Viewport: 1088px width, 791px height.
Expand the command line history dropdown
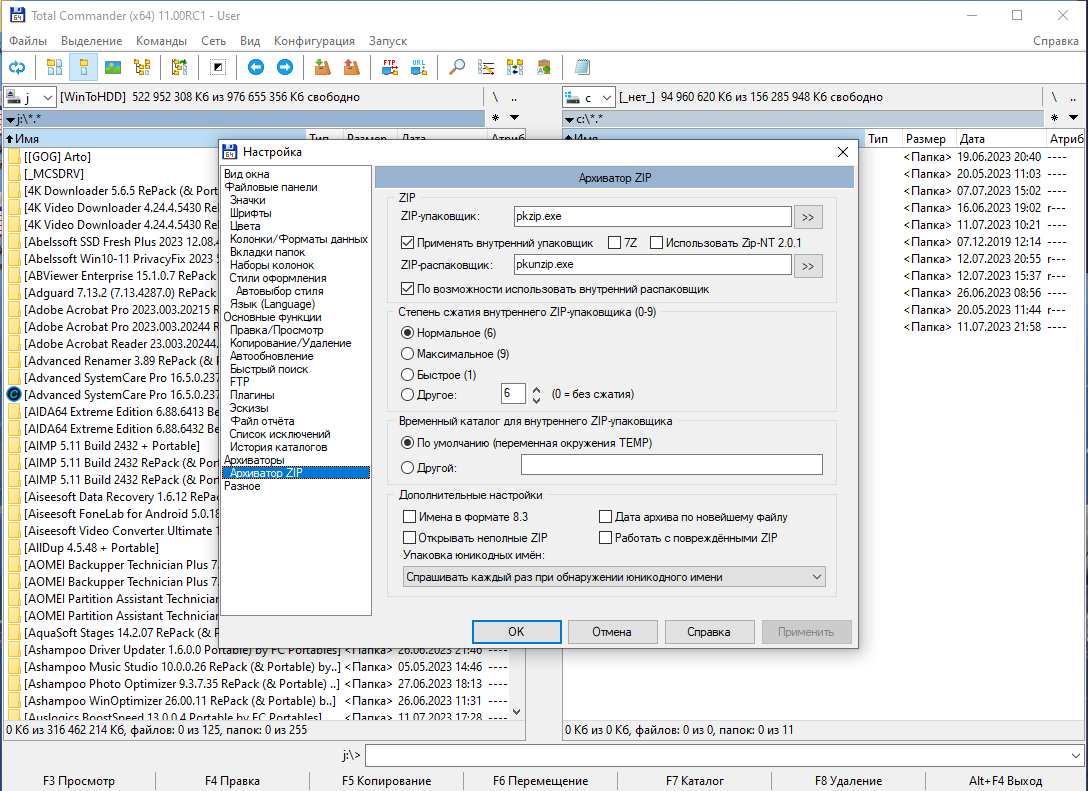click(x=1075, y=755)
